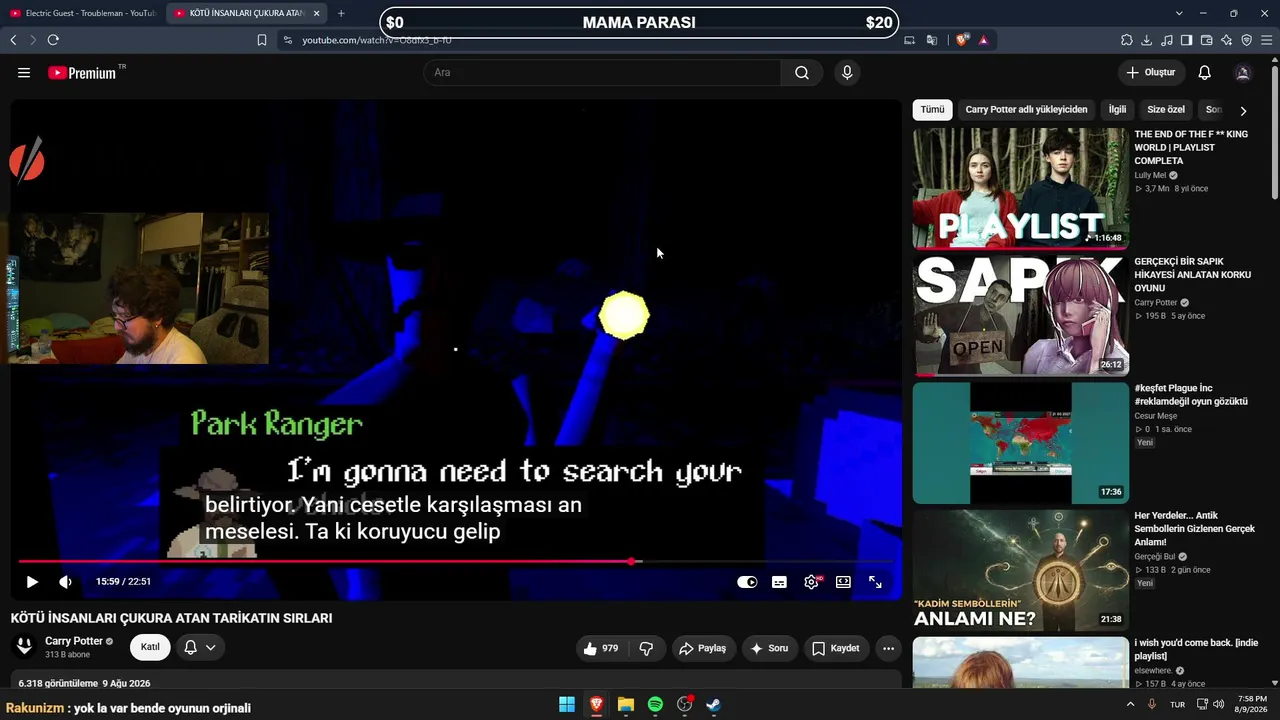Switch to theater mode view
The image size is (1280, 720).
point(843,582)
